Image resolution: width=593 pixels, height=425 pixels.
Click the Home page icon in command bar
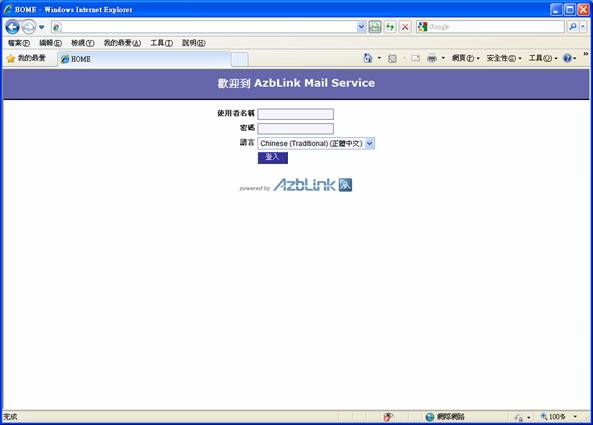368,58
